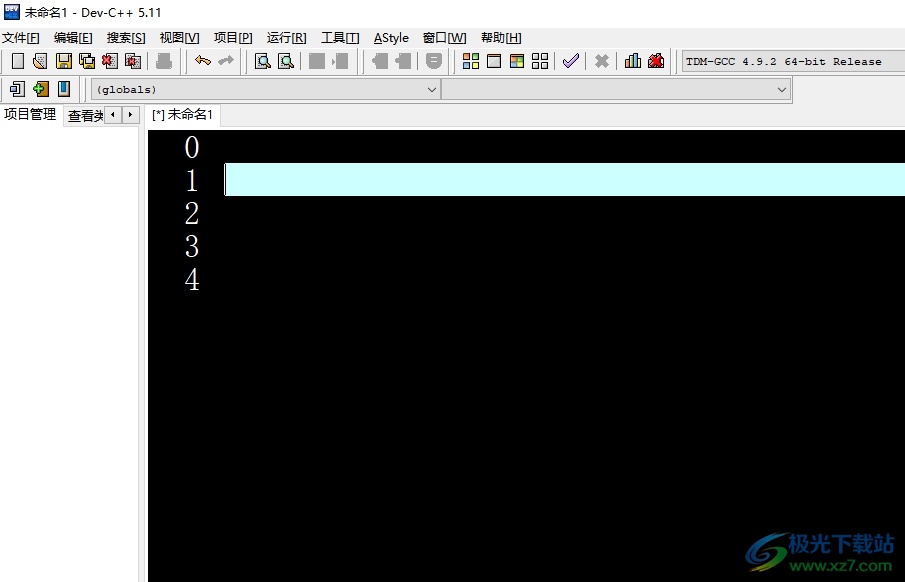This screenshot has width=905, height=582.
Task: Click the goto bookmark icon
Action: [402, 61]
